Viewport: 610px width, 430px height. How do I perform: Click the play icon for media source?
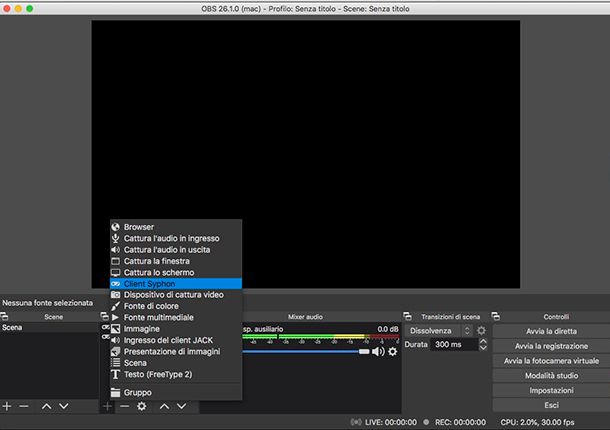tap(115, 318)
